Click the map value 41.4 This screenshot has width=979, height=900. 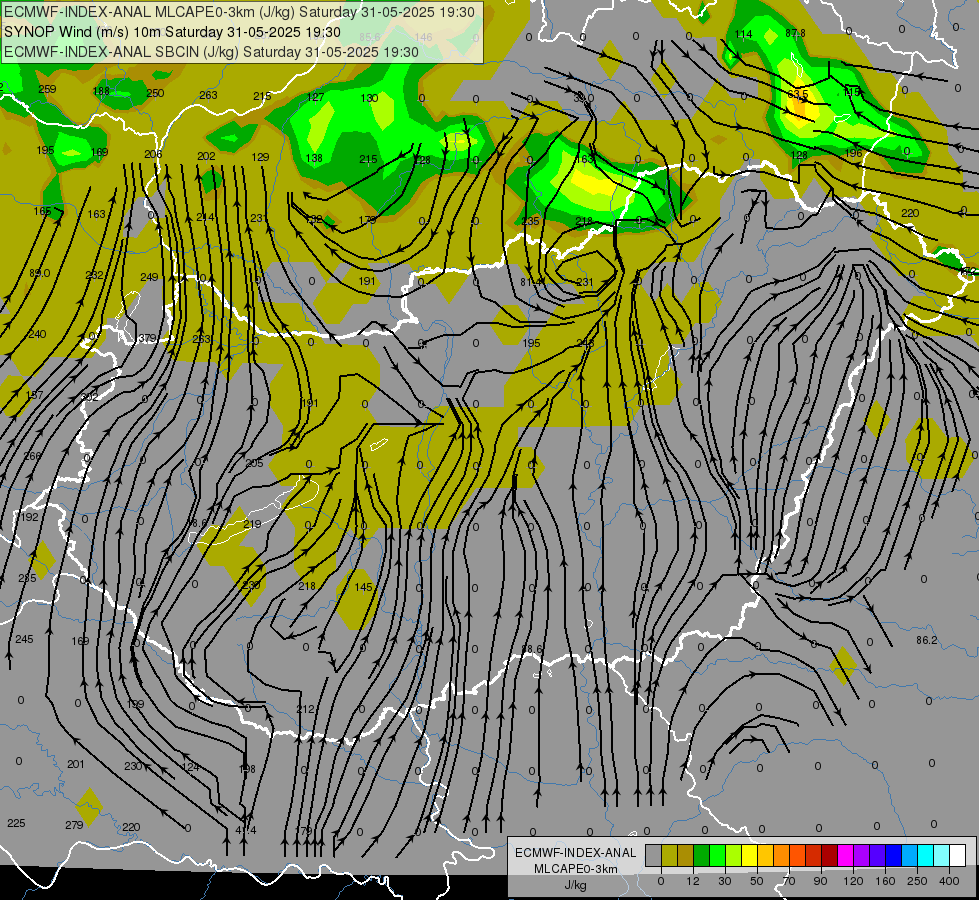point(246,831)
